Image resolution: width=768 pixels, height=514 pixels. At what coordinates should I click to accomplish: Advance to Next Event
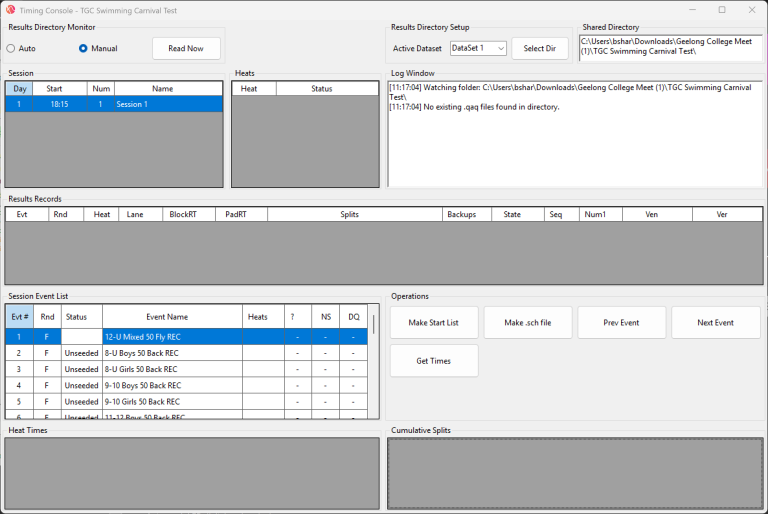[716, 323]
